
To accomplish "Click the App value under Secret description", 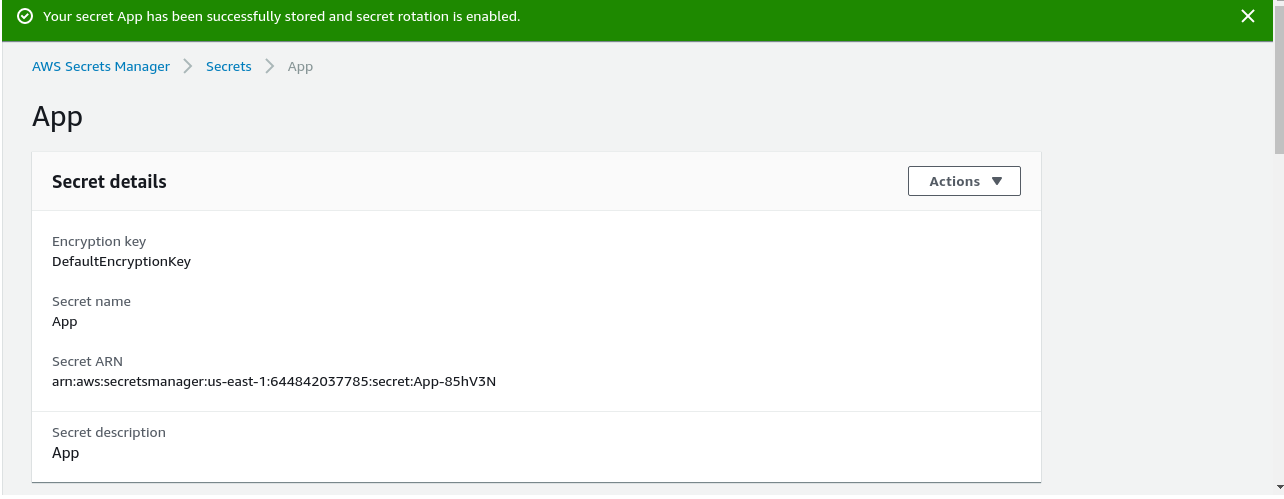I will point(66,453).
